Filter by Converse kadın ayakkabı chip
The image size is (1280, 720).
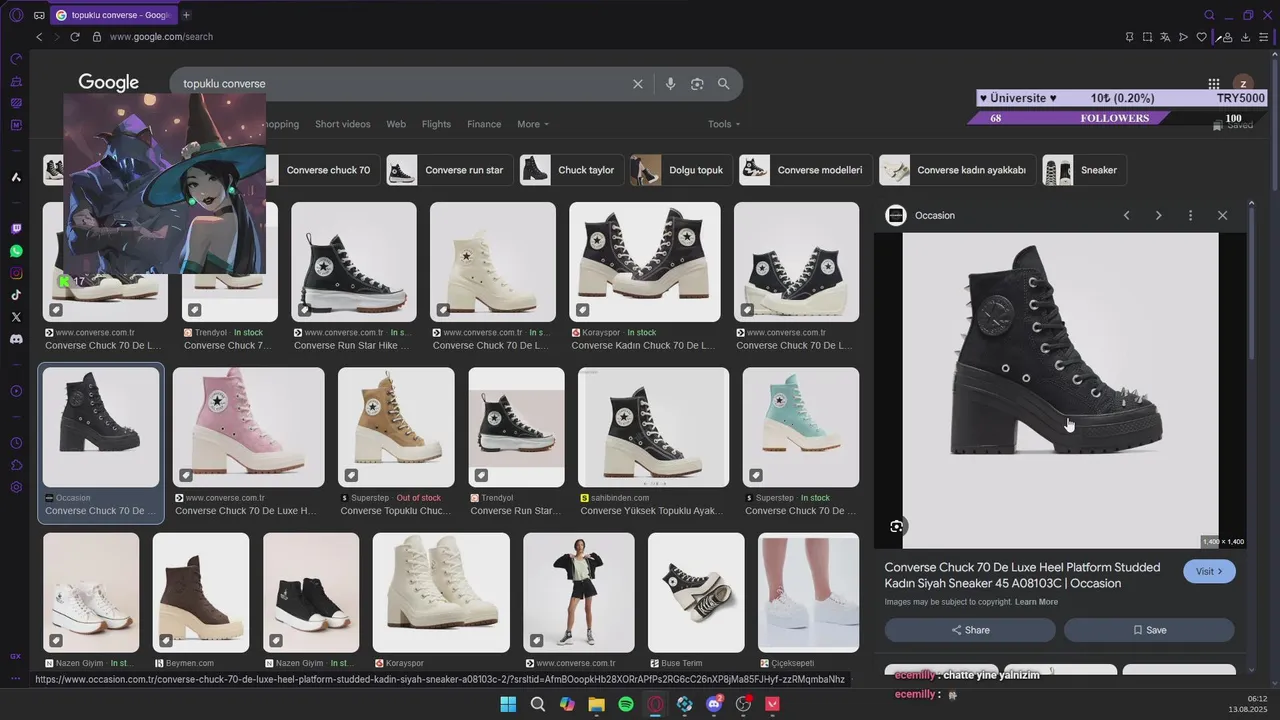(x=957, y=170)
